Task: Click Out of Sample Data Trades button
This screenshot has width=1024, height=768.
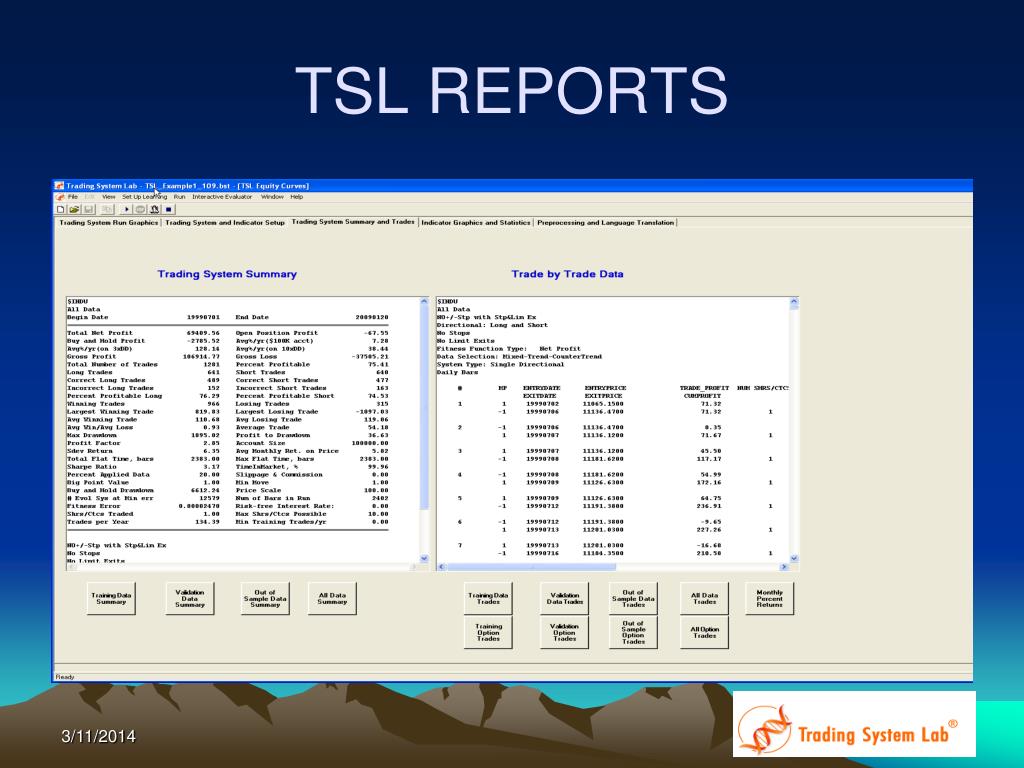Action: [633, 598]
